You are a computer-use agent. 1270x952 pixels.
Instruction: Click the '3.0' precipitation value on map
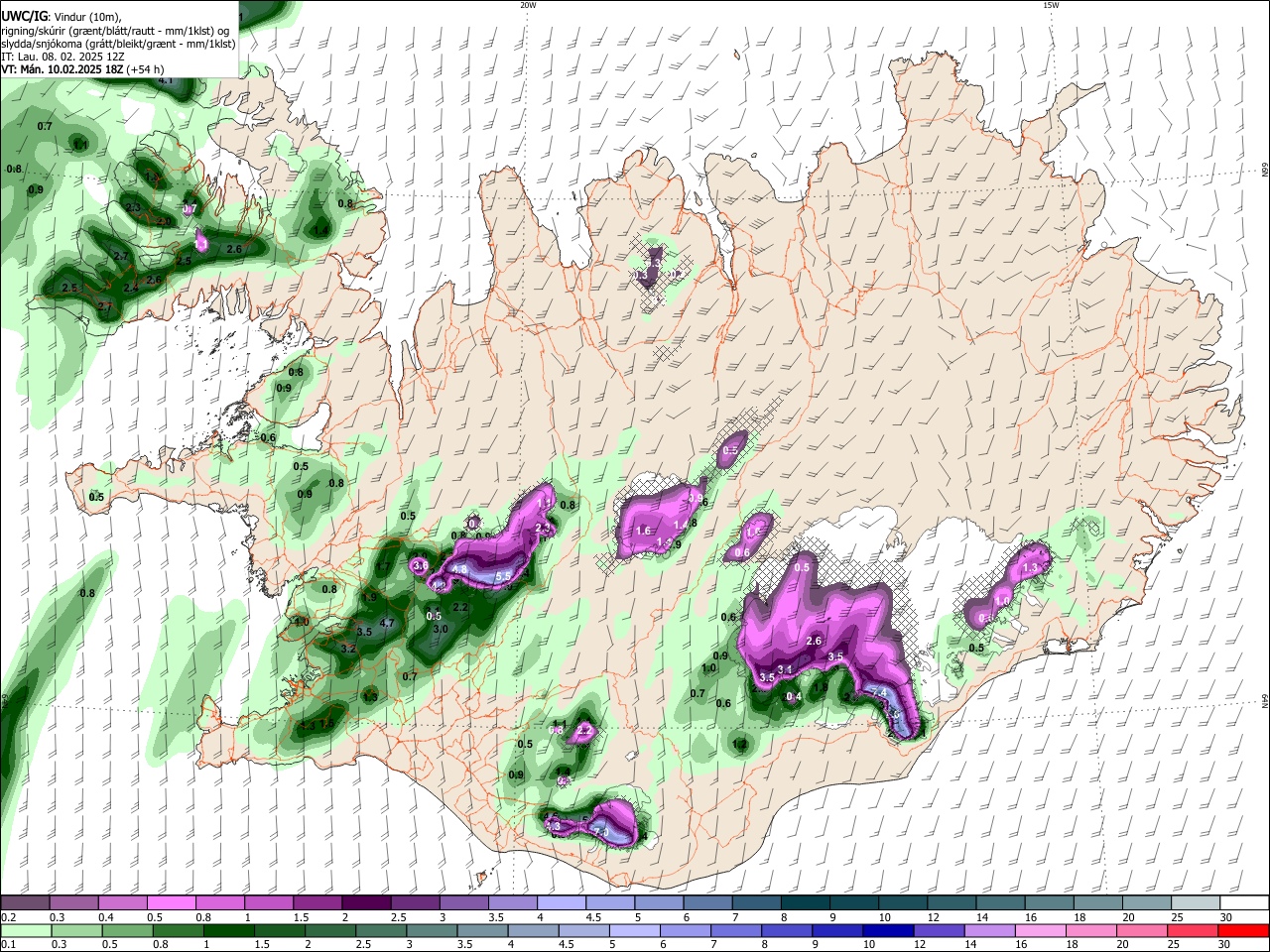click(x=442, y=630)
